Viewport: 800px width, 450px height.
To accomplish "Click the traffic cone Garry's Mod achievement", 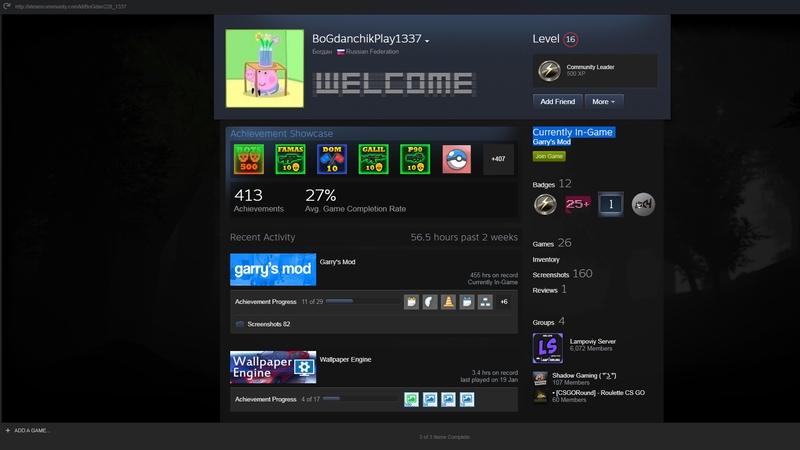I will (x=448, y=302).
